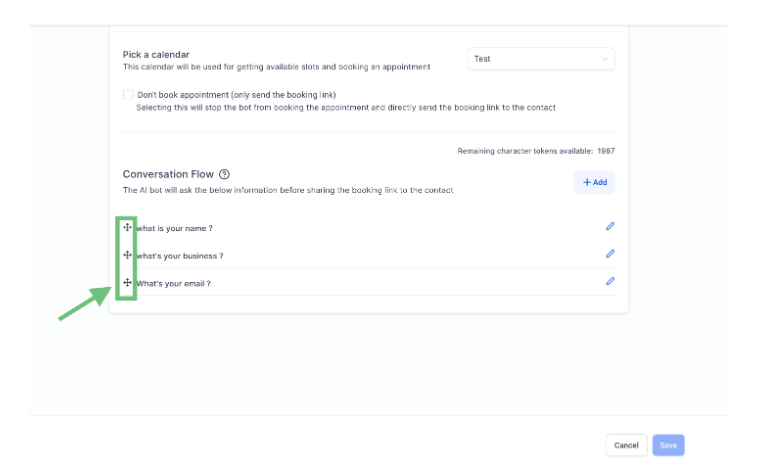Click drag handle beside "what's your business ?"
The image size is (777, 463).
[x=127, y=255]
